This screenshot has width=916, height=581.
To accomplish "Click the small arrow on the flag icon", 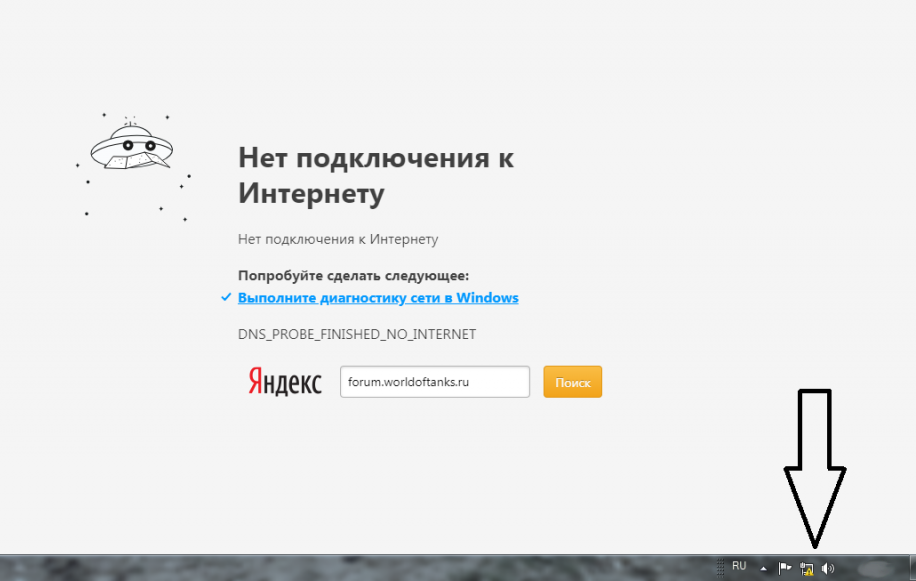I will 791,565.
